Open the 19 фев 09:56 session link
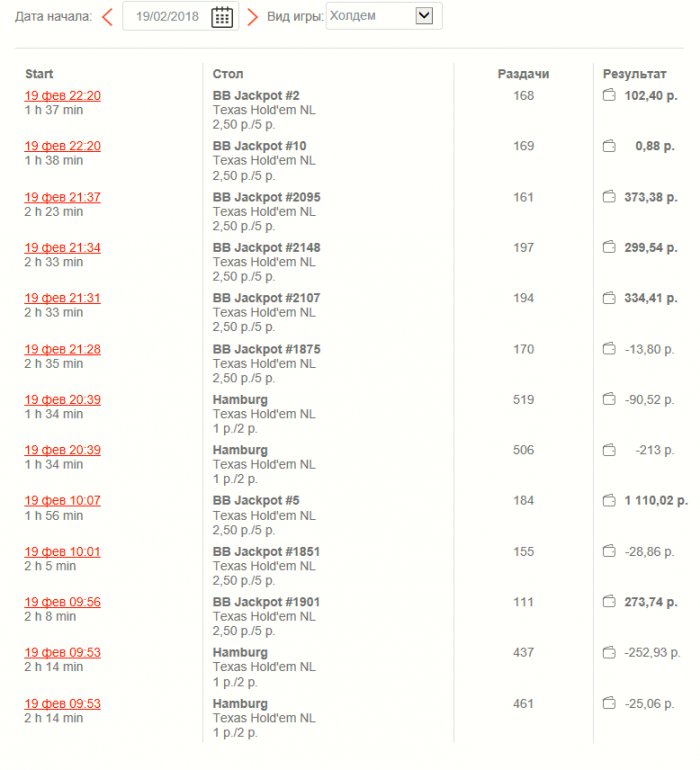 (x=62, y=602)
